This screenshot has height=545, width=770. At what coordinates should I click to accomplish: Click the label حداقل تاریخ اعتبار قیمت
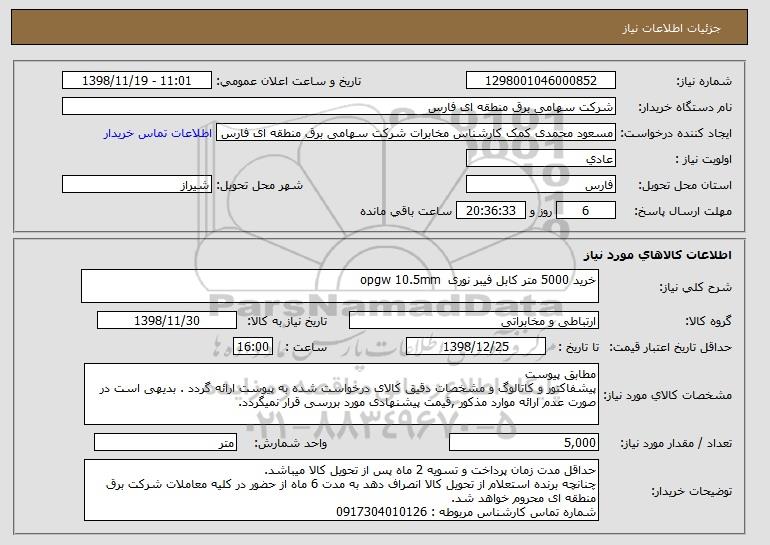click(x=671, y=347)
